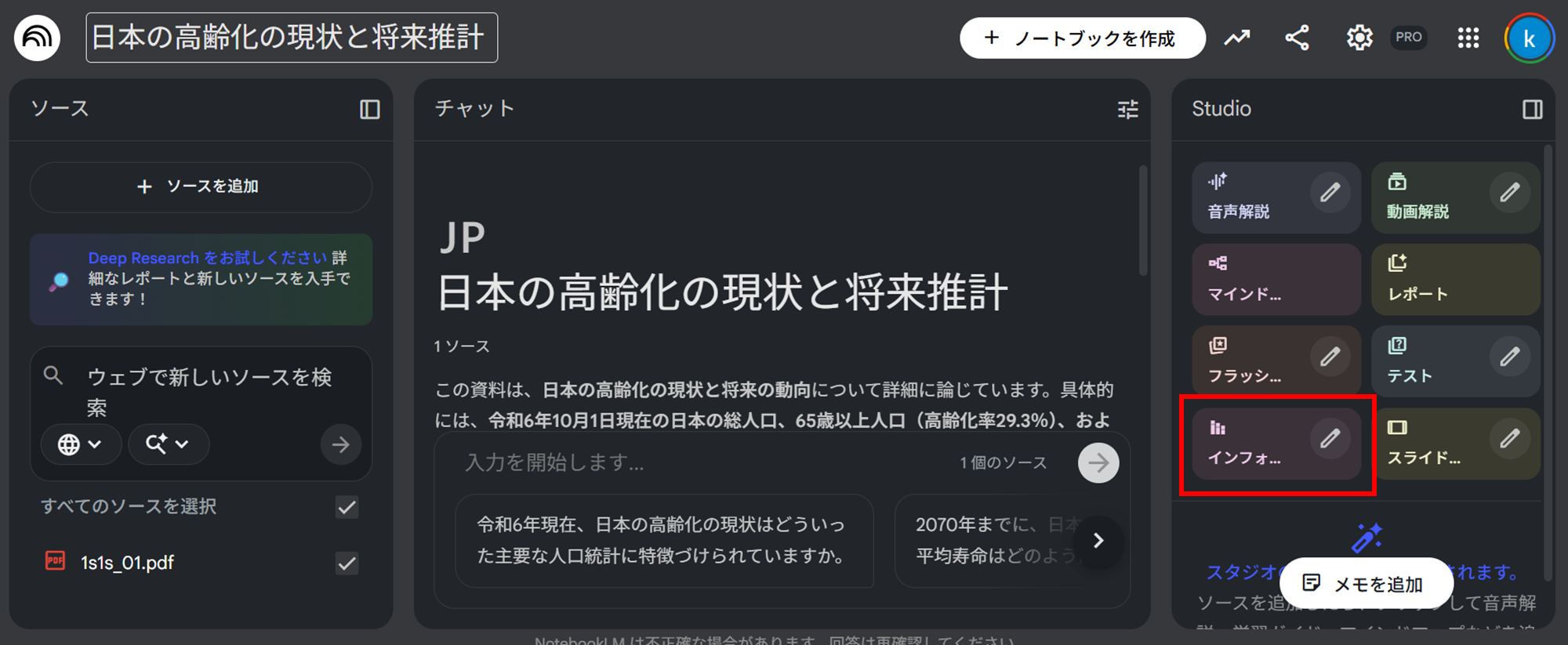Image resolution: width=1568 pixels, height=645 pixels.
Task: Click the chat message input field
Action: 690,462
